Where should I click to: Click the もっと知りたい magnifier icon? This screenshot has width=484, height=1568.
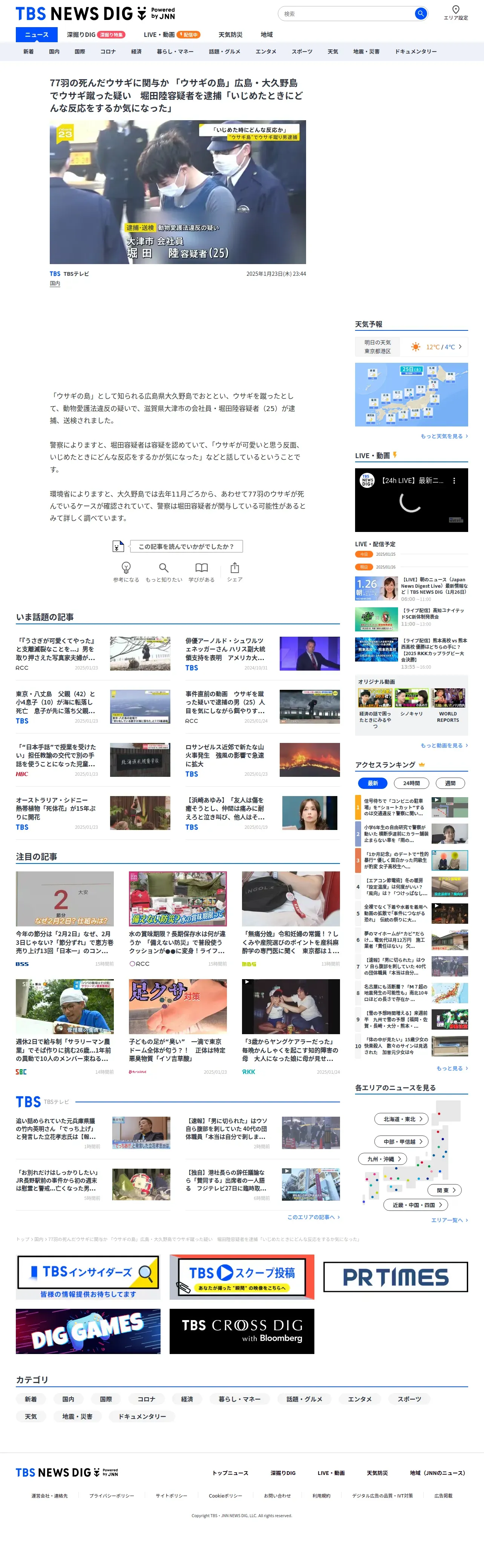click(x=164, y=567)
